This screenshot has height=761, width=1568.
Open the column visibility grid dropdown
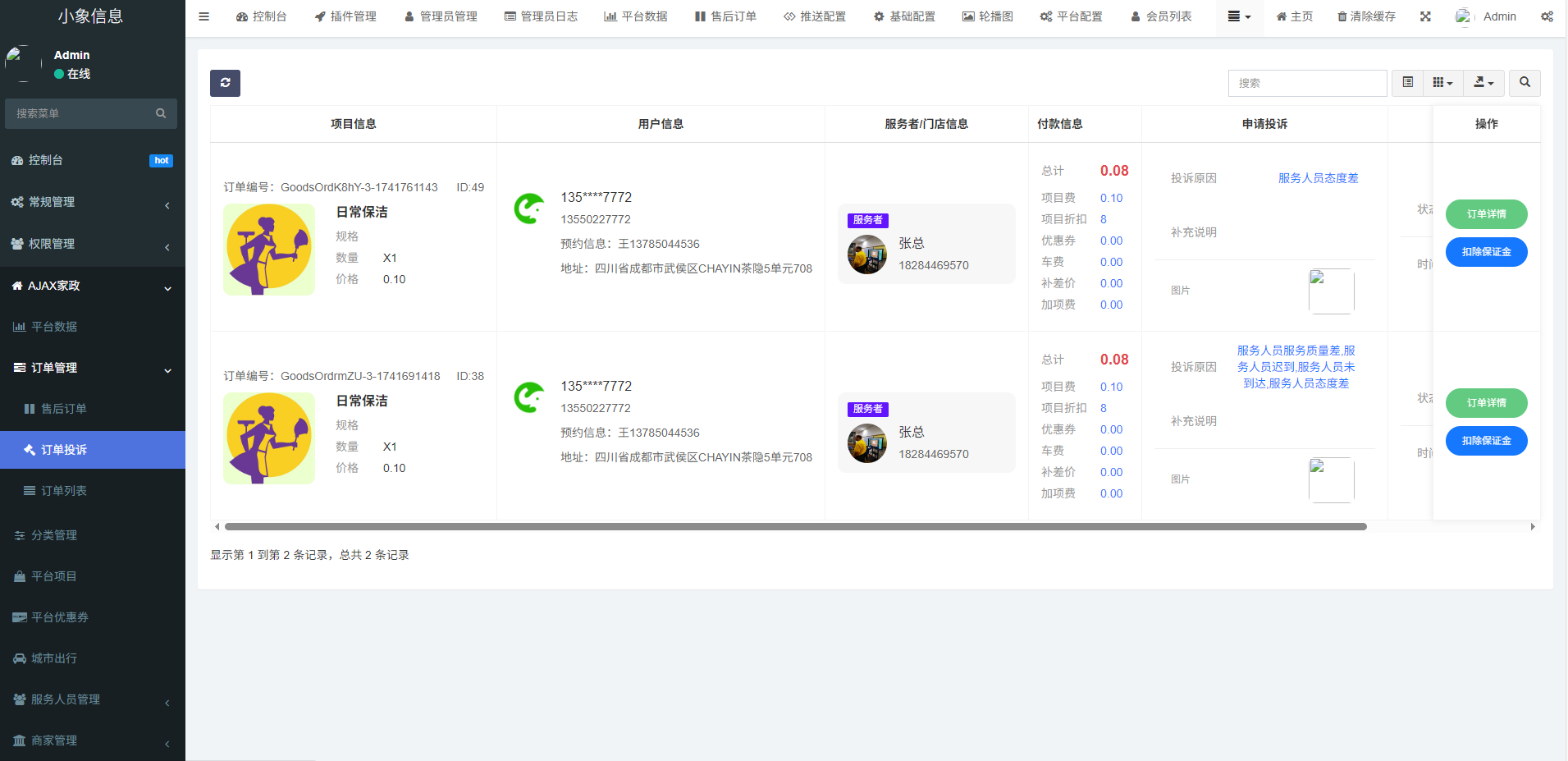point(1442,83)
